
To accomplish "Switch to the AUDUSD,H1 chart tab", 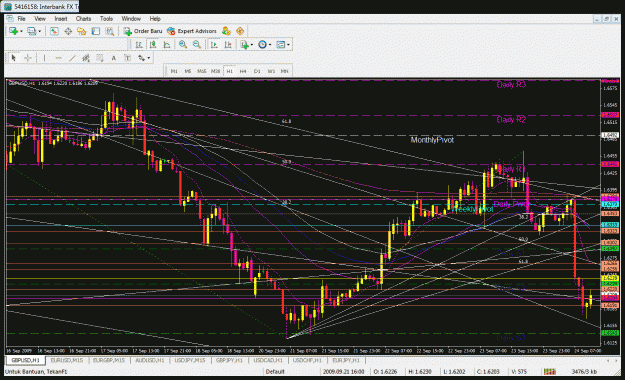I will pyautogui.click(x=150, y=360).
